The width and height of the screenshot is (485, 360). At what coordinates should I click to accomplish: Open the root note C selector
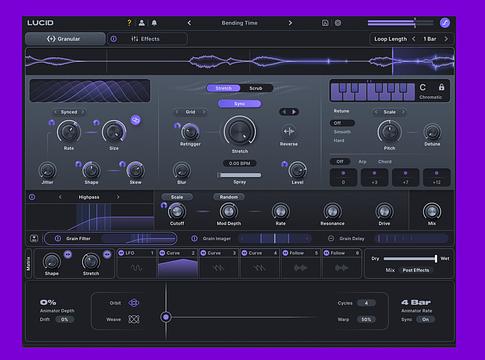coord(423,87)
